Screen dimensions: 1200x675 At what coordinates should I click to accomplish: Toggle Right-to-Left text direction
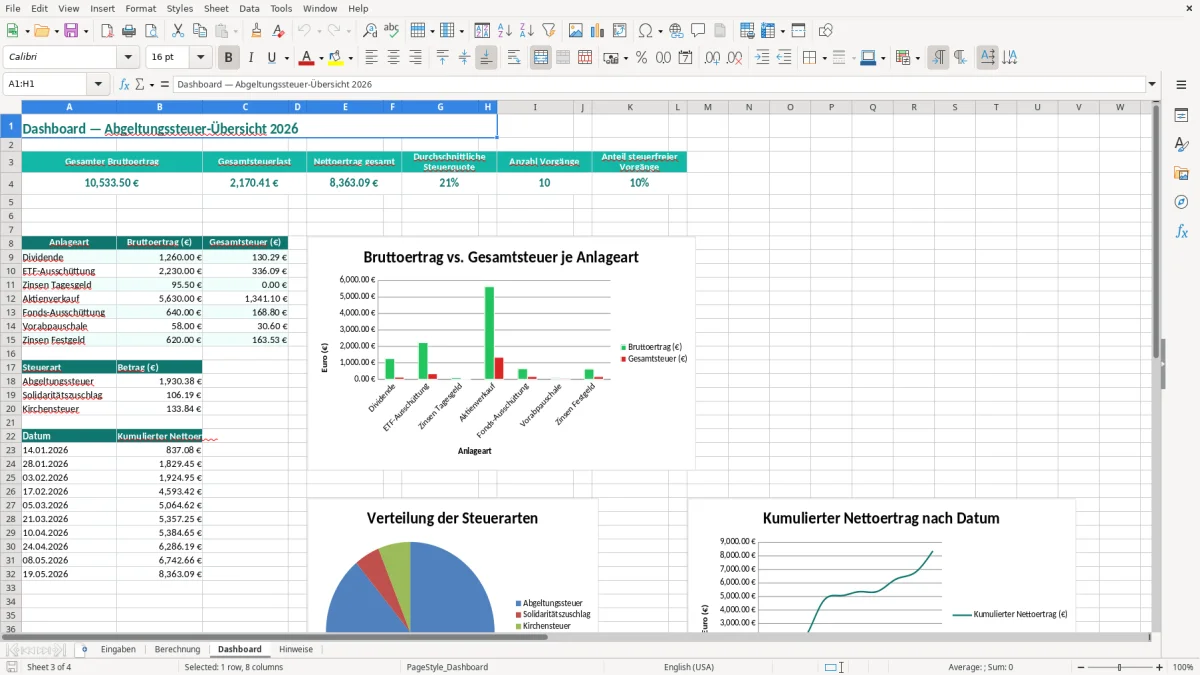[x=960, y=58]
